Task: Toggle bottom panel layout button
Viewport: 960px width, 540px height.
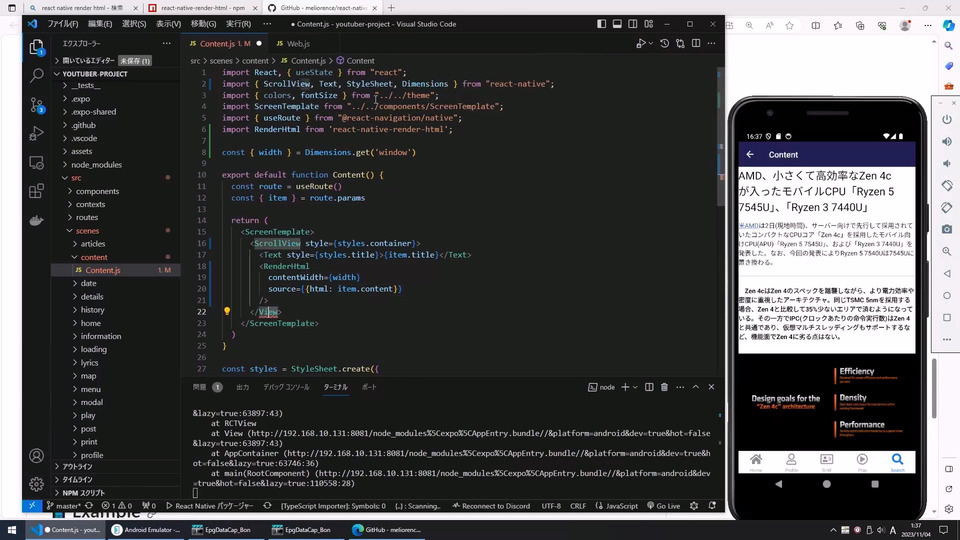Action: pyautogui.click(x=617, y=24)
